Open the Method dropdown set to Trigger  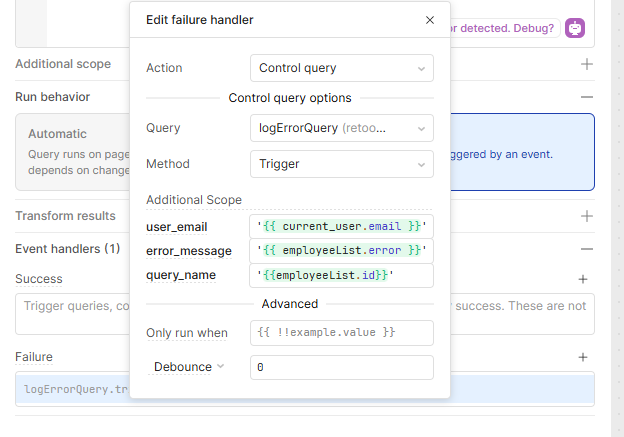pyautogui.click(x=342, y=164)
